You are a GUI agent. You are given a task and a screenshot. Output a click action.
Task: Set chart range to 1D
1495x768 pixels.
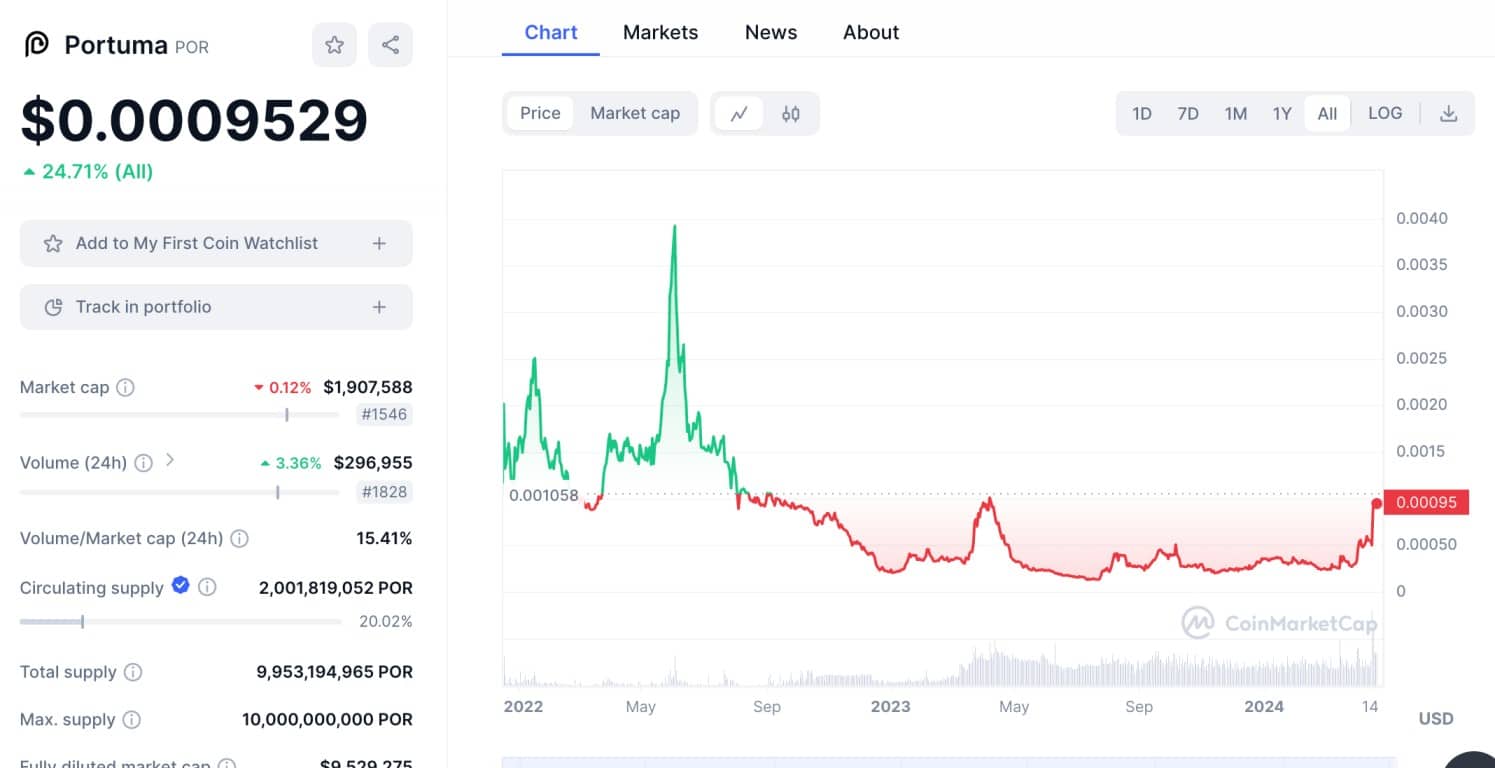1142,113
